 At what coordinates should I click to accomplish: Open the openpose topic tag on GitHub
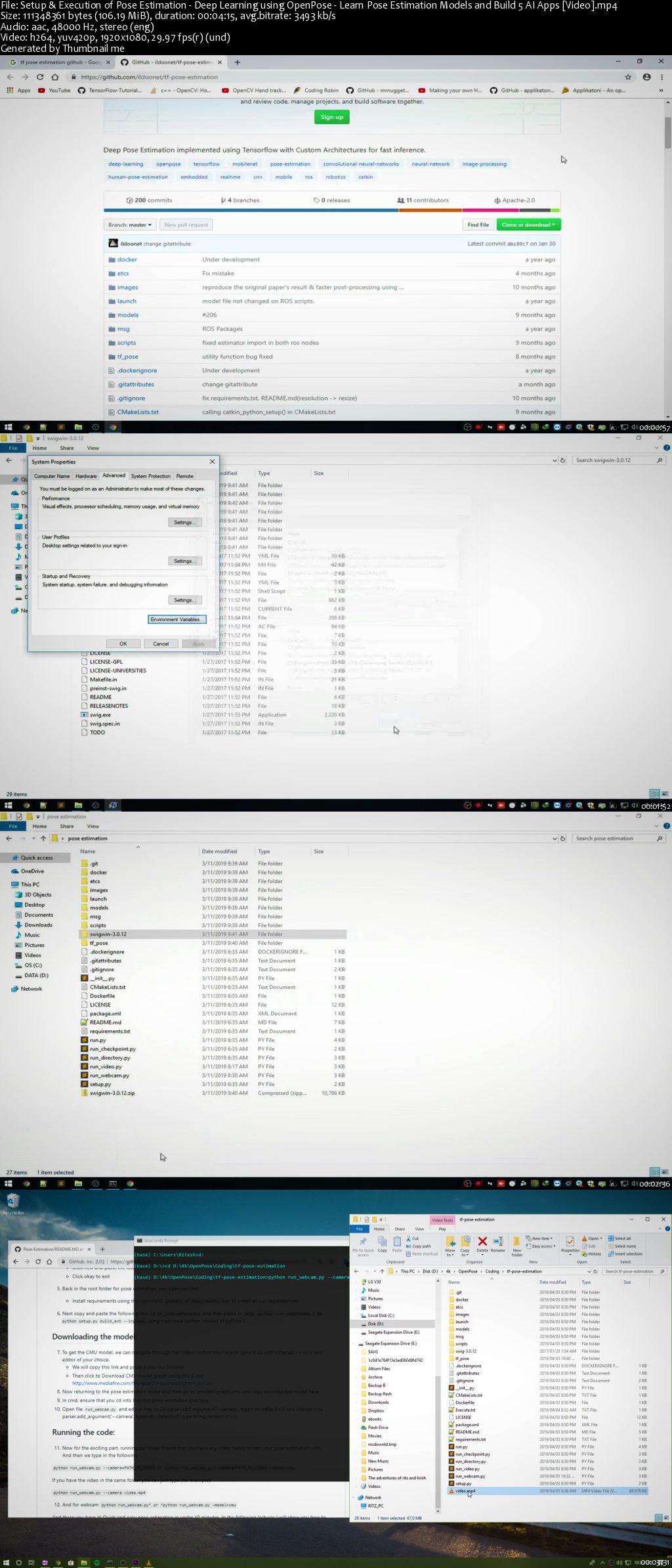click(x=168, y=164)
